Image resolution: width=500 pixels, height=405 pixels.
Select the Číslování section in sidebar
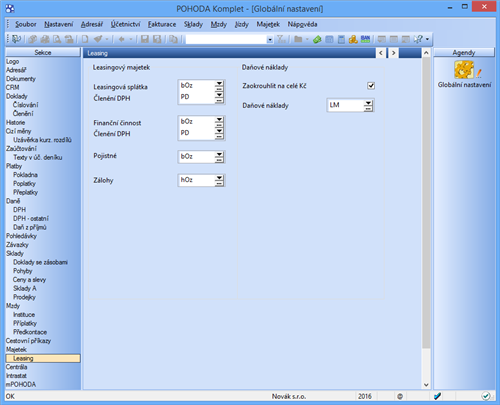(x=26, y=105)
